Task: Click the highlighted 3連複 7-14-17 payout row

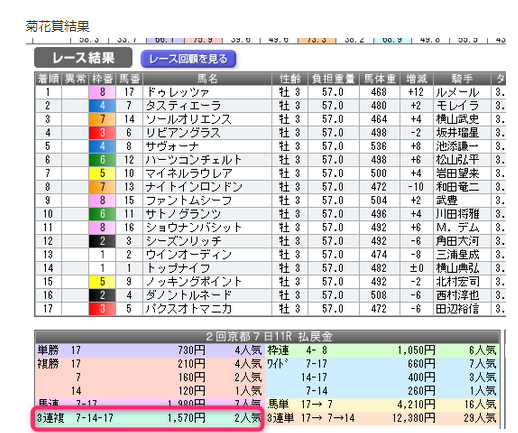Action: 148,418
